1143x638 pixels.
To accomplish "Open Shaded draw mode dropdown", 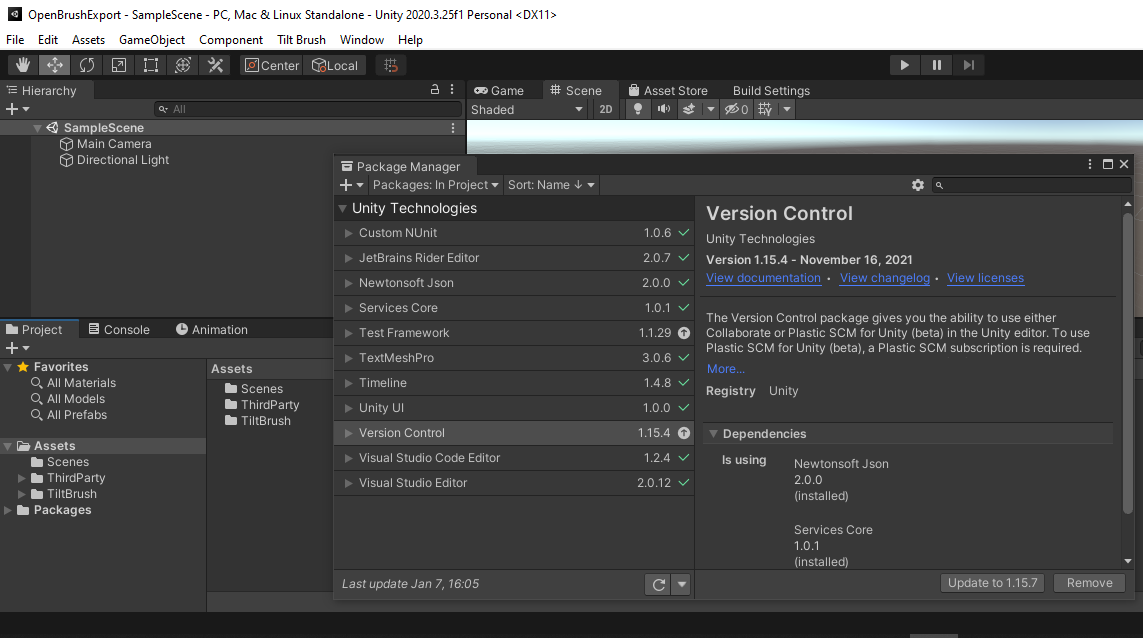I will [x=527, y=109].
